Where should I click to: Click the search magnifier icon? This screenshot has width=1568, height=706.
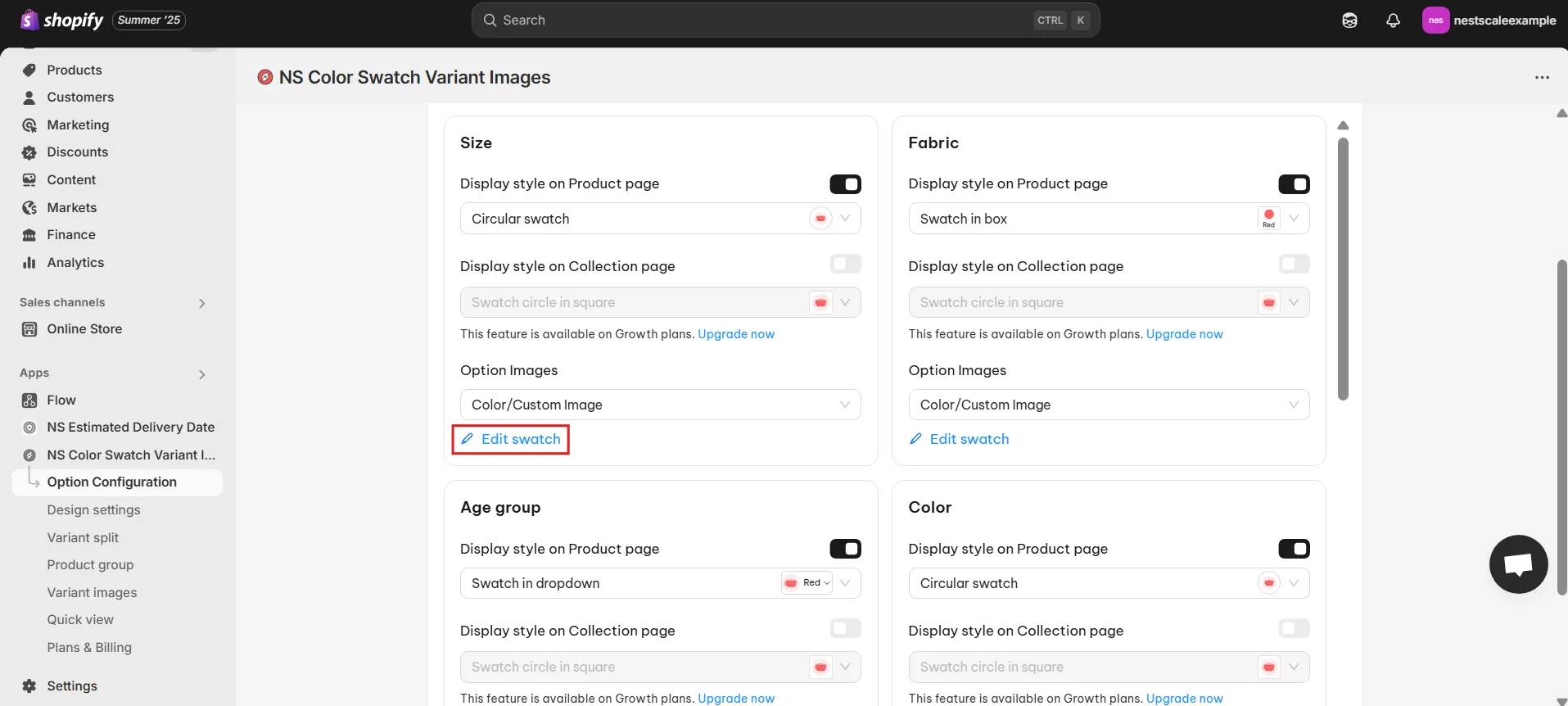coord(490,20)
